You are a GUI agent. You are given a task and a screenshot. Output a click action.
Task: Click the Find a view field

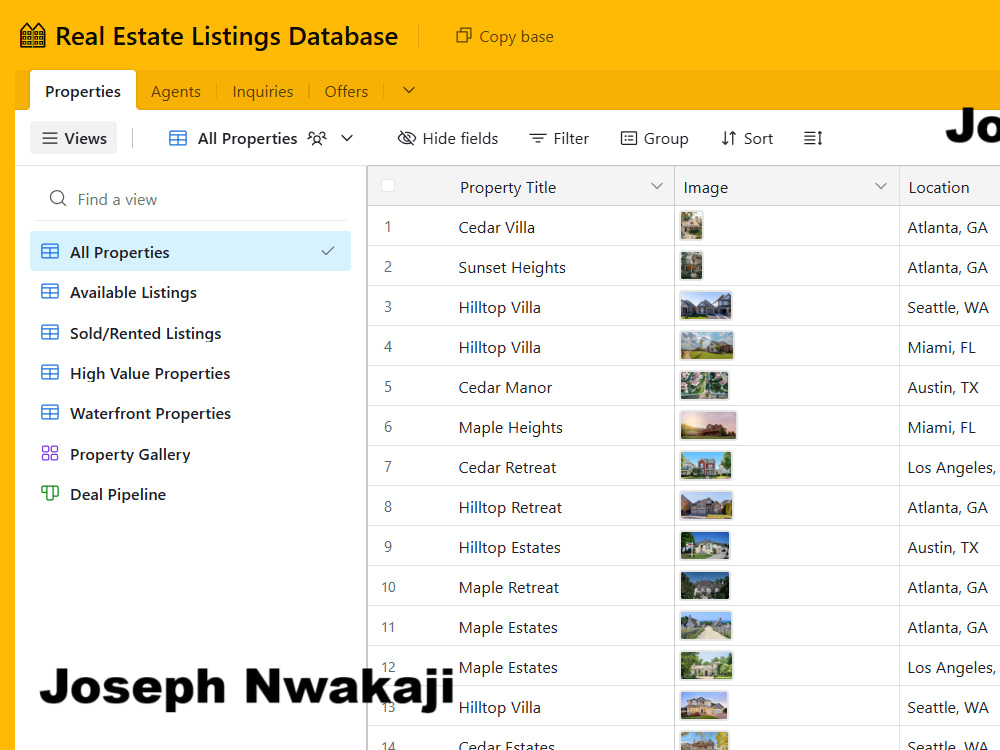coord(190,199)
